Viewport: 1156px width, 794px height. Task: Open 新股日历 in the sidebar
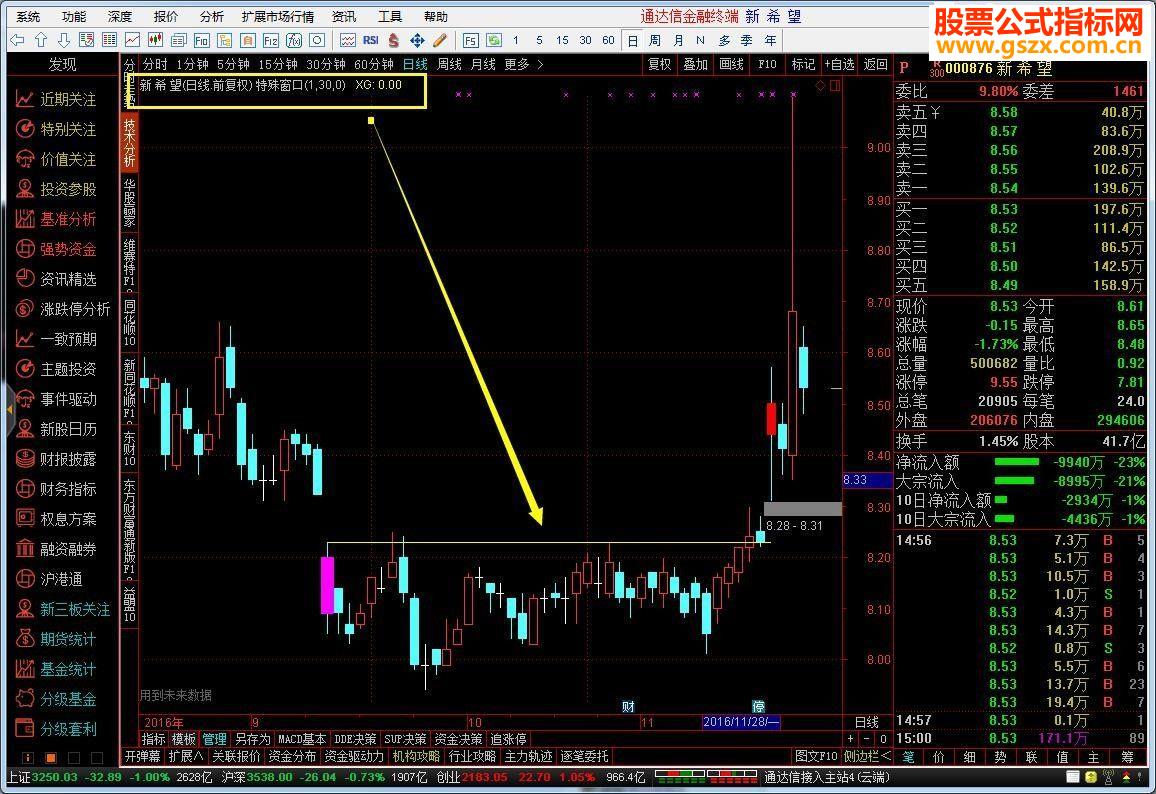pos(57,429)
